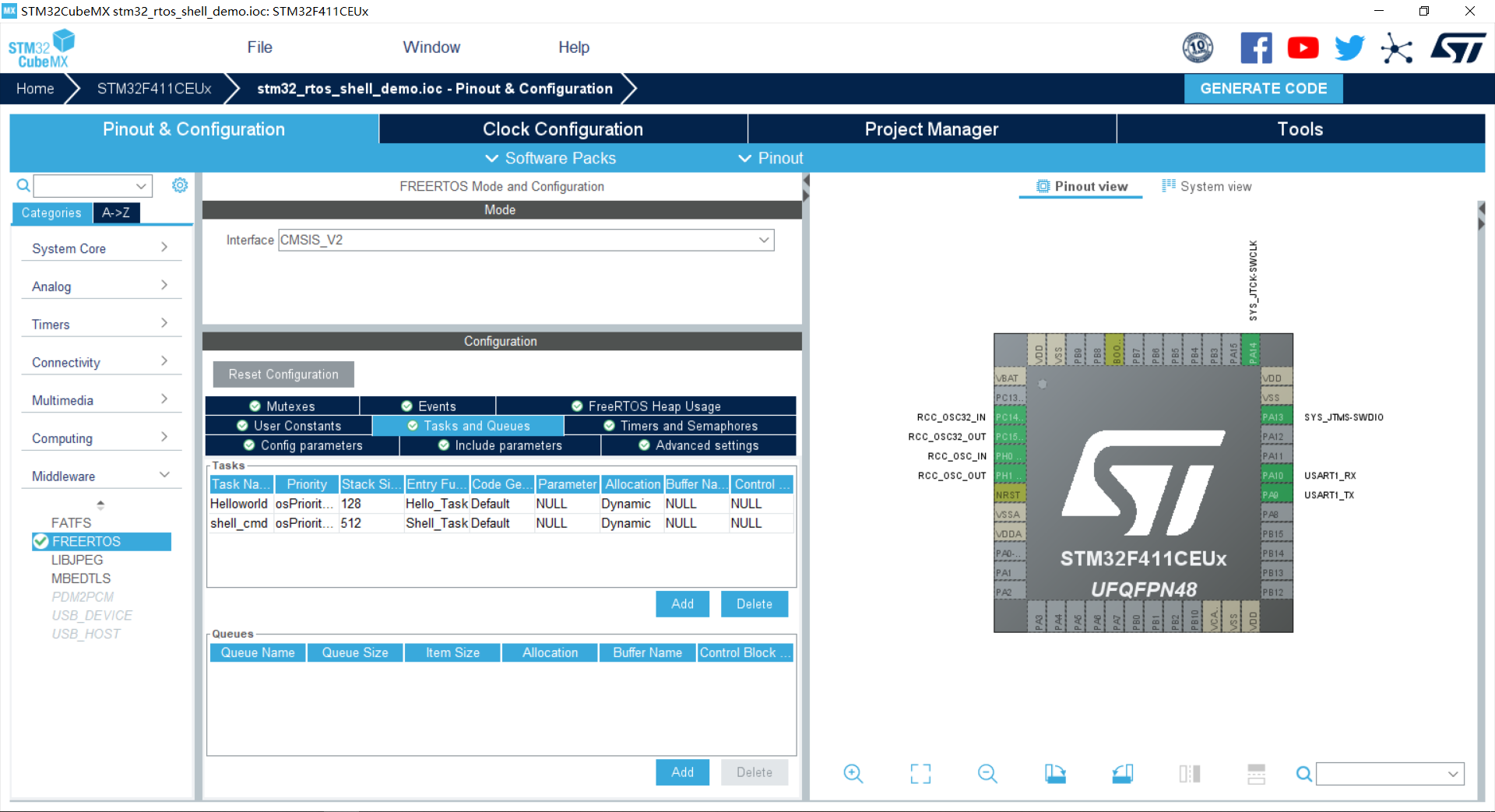
Task: Click GENERATE CODE button
Action: [x=1263, y=89]
